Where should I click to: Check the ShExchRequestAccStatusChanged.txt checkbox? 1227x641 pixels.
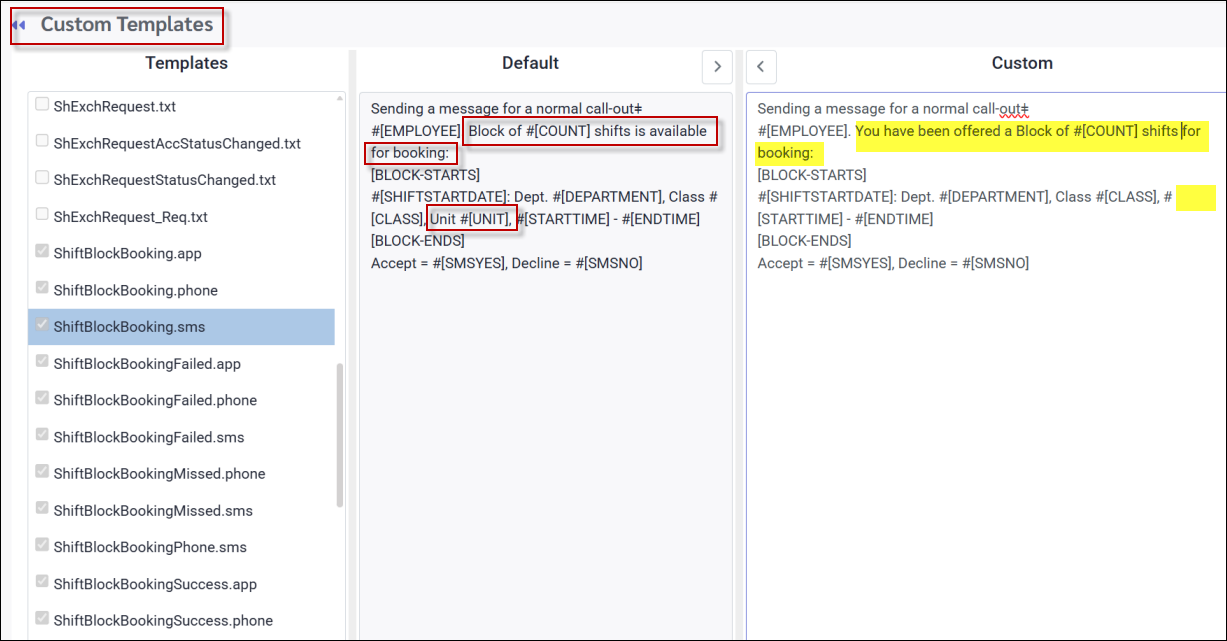click(x=42, y=142)
